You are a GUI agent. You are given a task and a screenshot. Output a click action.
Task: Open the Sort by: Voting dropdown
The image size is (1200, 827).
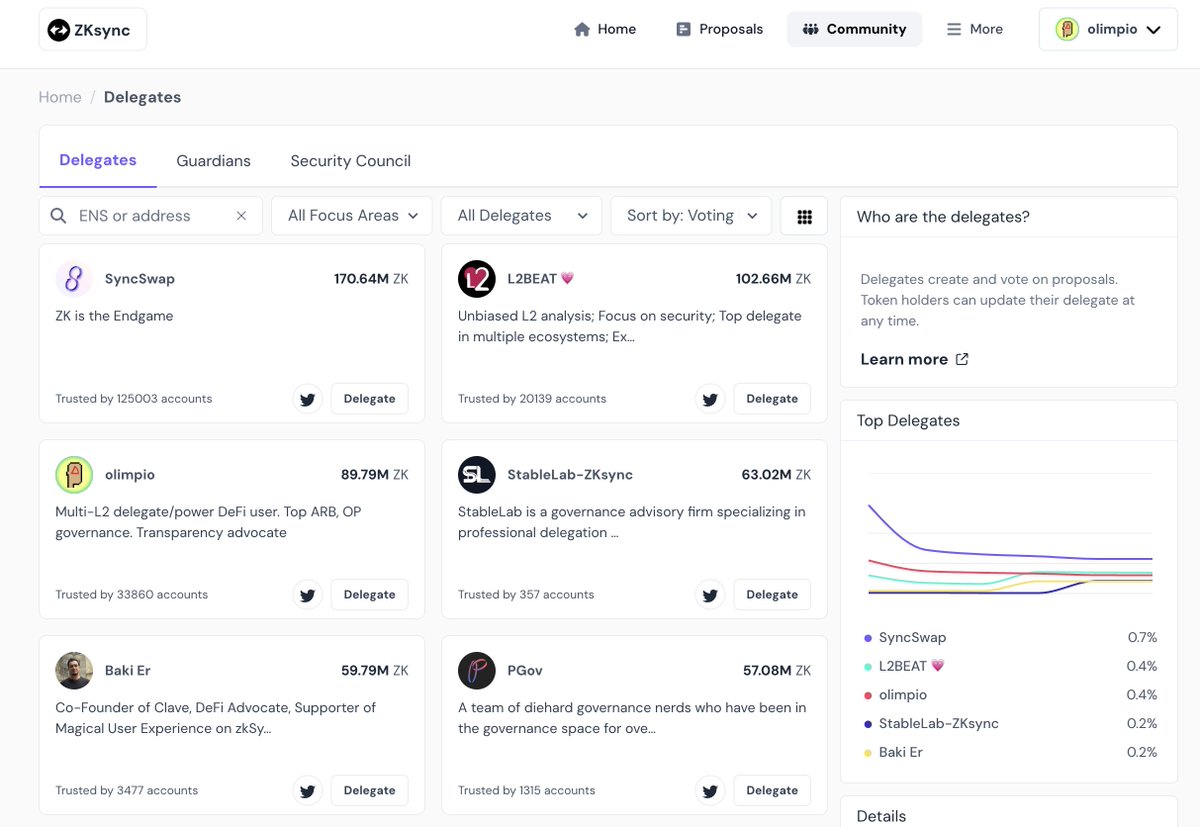point(691,216)
